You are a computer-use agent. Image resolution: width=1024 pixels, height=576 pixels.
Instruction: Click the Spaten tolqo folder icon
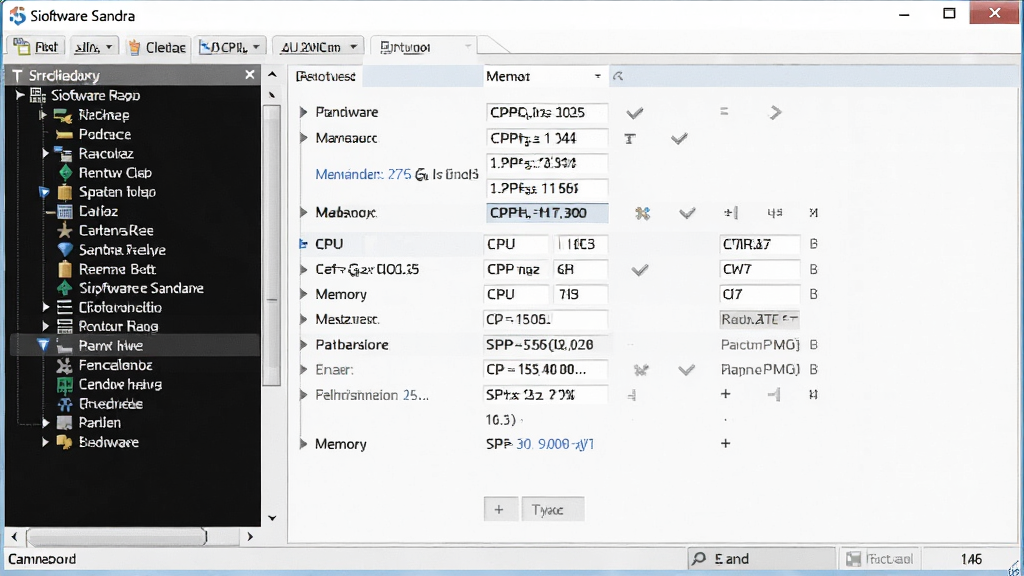[x=65, y=192]
